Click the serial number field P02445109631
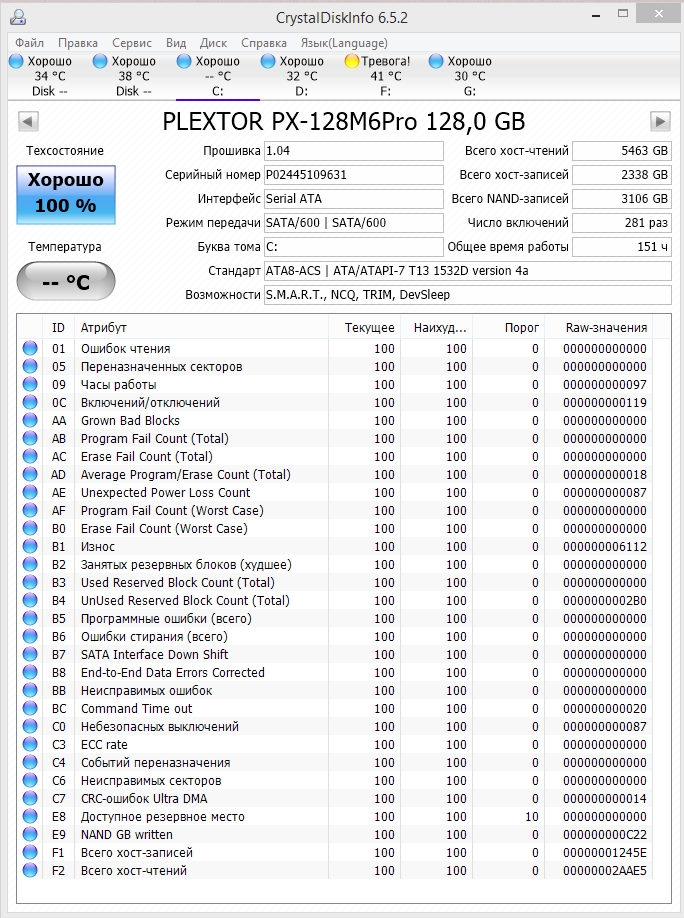This screenshot has width=684, height=918. 352,175
